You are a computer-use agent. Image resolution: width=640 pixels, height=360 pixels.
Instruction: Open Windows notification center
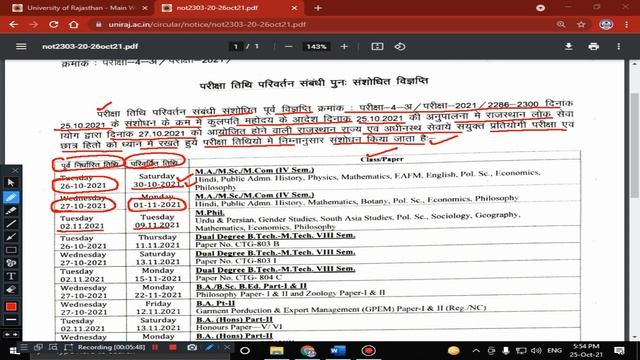click(619, 351)
